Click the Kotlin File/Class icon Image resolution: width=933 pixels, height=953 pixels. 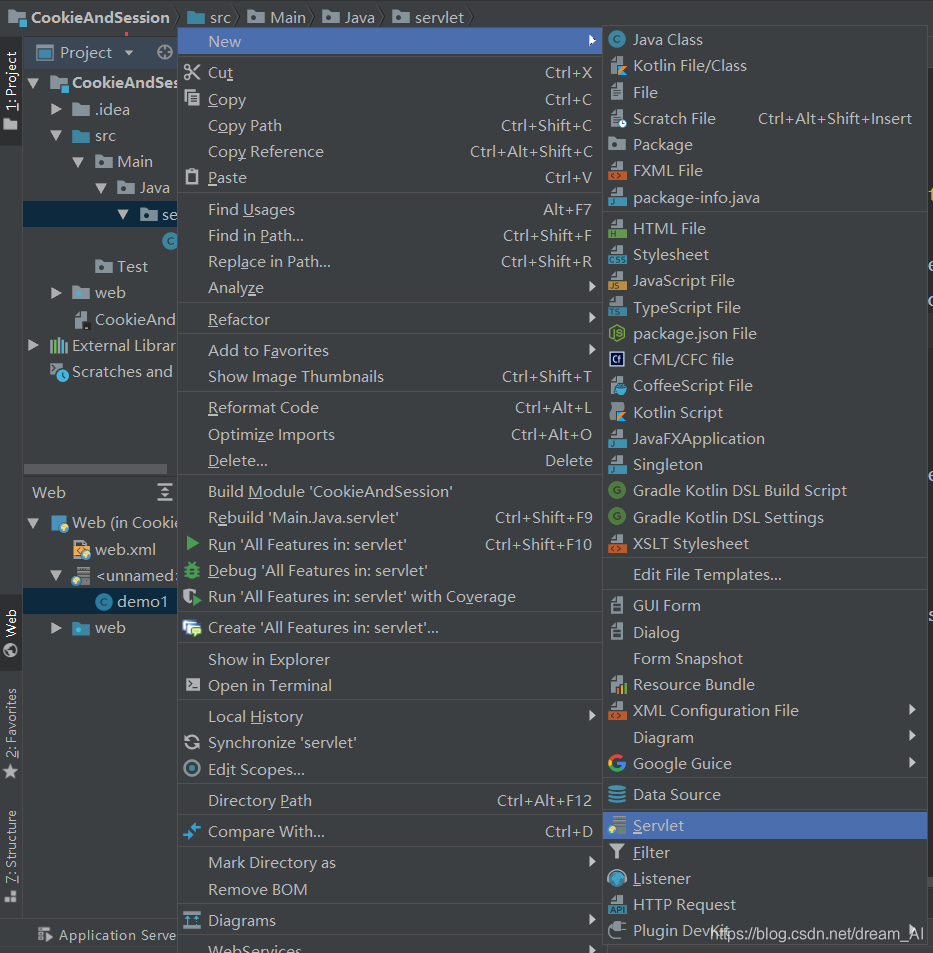(617, 66)
